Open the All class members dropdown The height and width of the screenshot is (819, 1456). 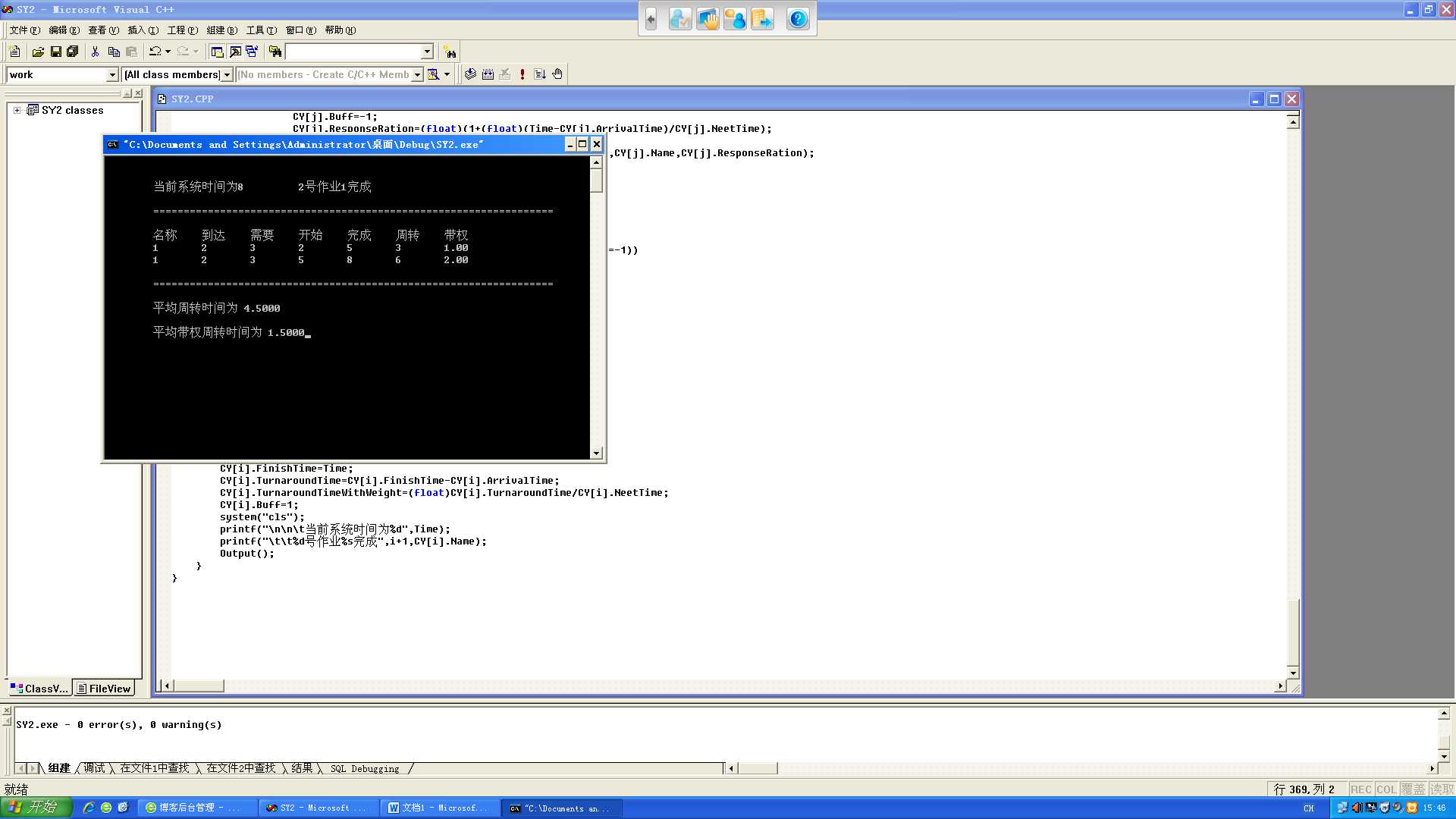(227, 74)
